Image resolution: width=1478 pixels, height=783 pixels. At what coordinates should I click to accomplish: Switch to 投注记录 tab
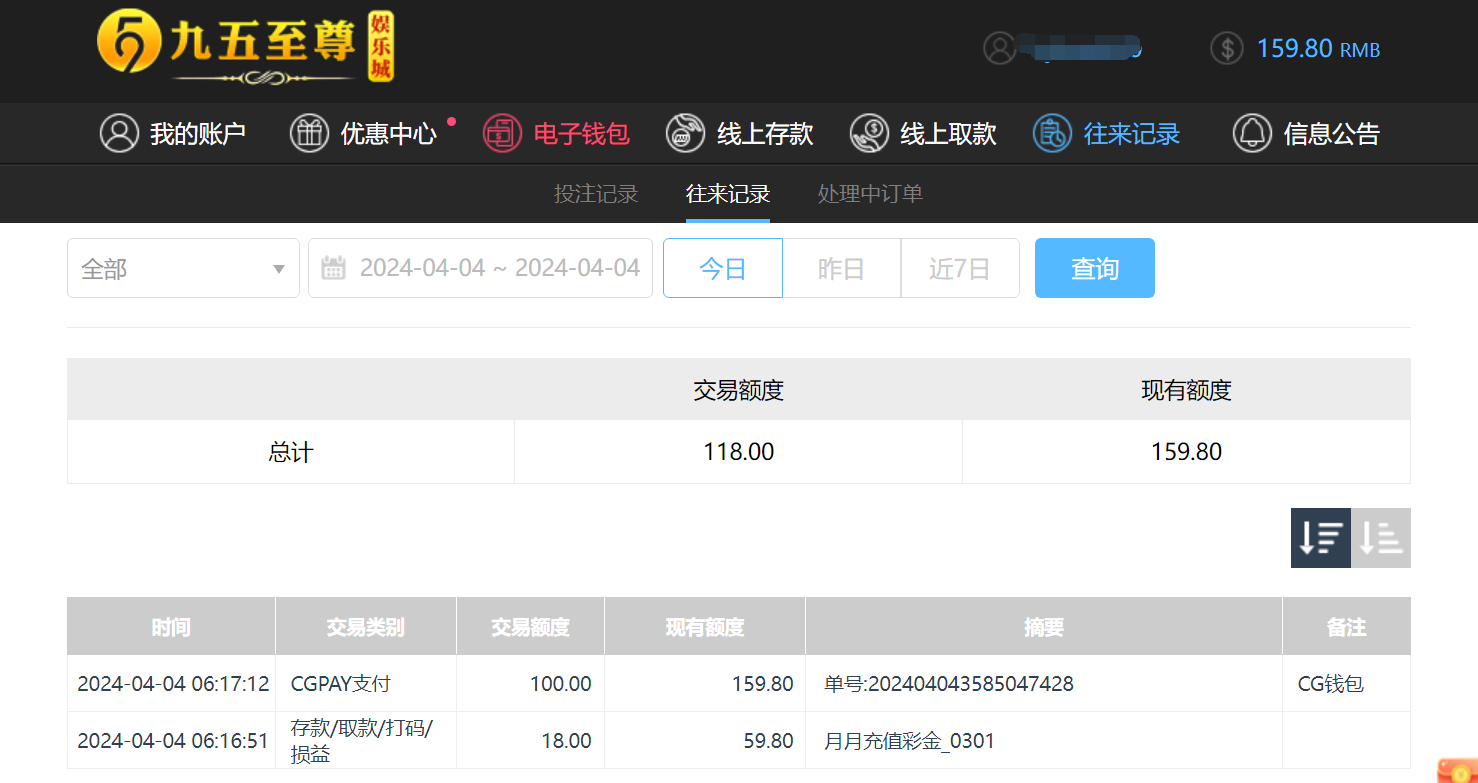click(596, 194)
